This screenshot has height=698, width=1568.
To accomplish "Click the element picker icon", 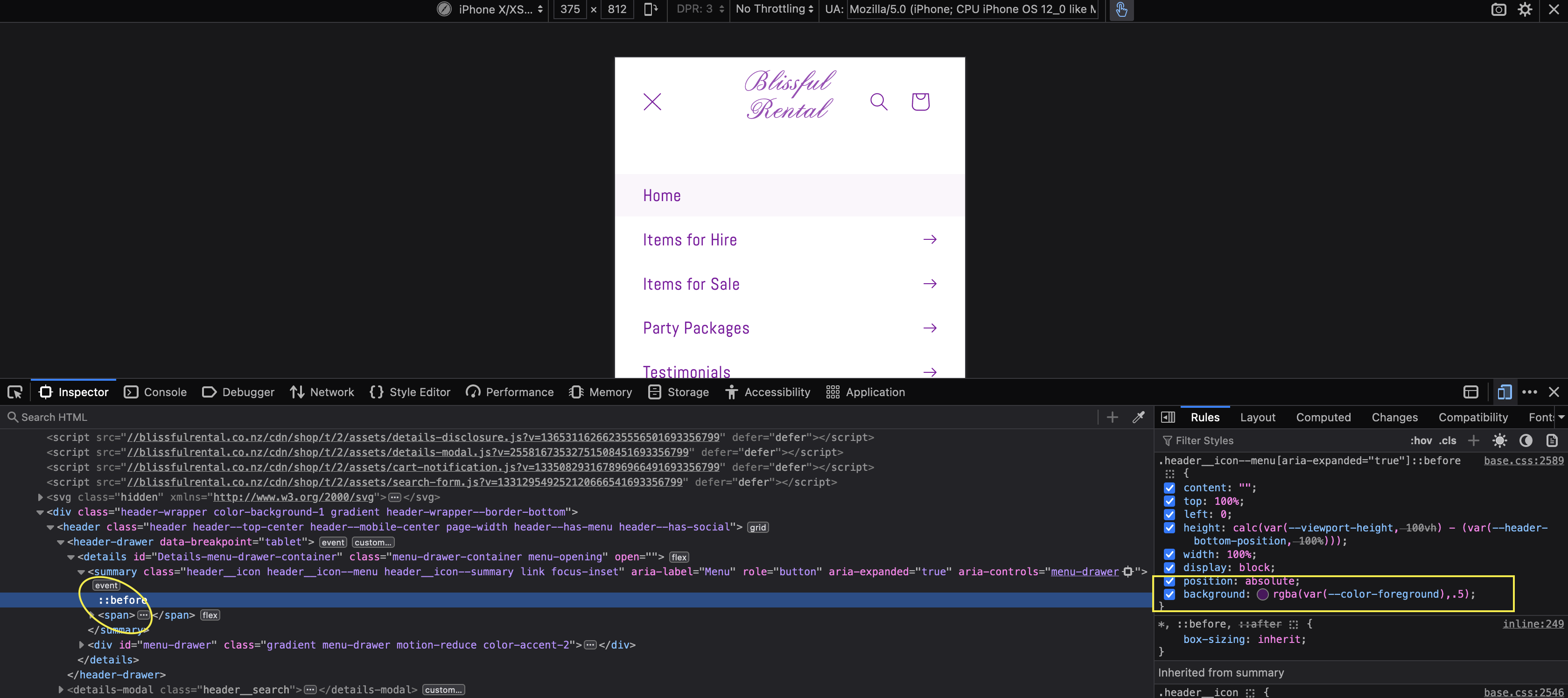I will (x=14, y=392).
